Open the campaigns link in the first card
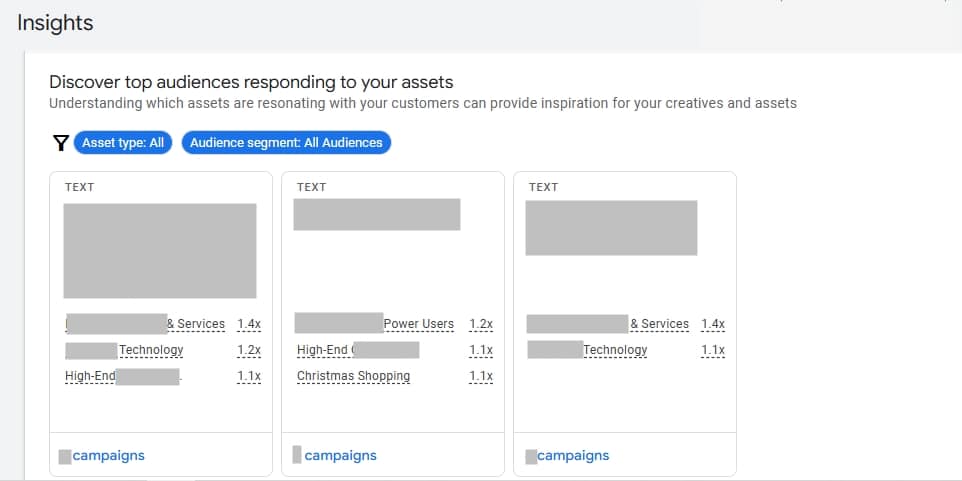962x481 pixels. click(108, 456)
